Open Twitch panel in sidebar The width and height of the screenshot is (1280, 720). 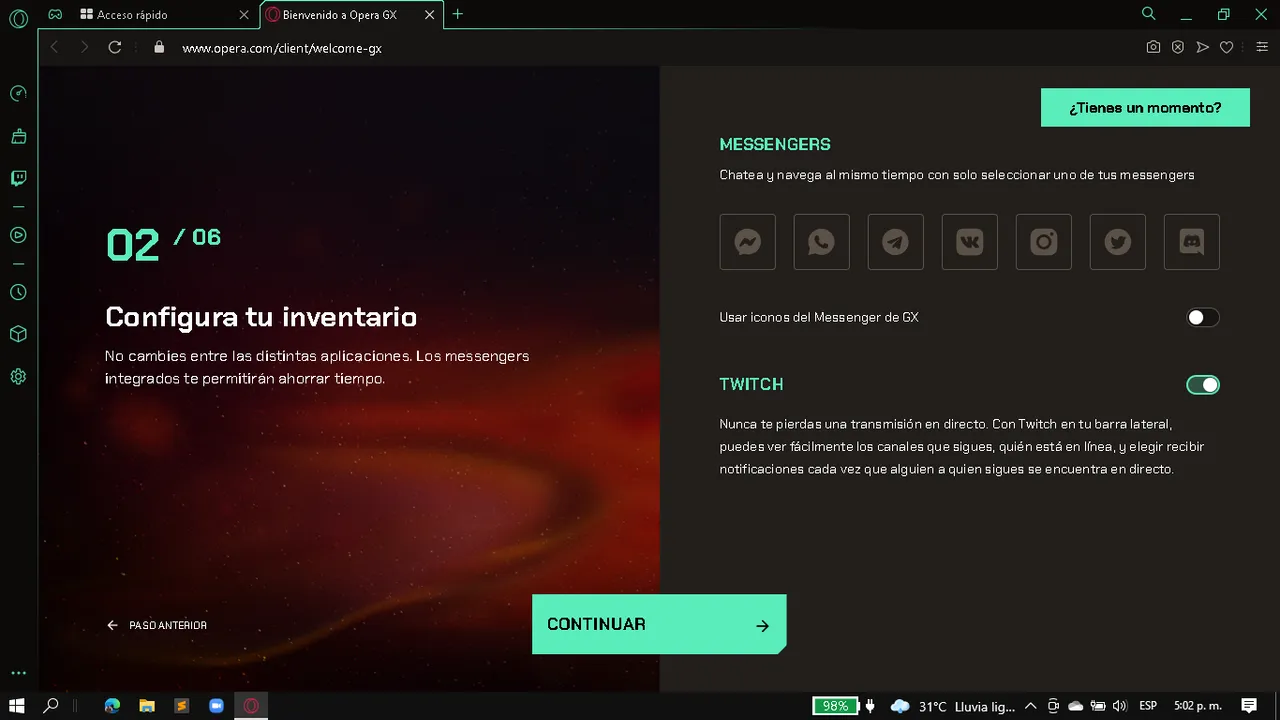pyautogui.click(x=18, y=179)
